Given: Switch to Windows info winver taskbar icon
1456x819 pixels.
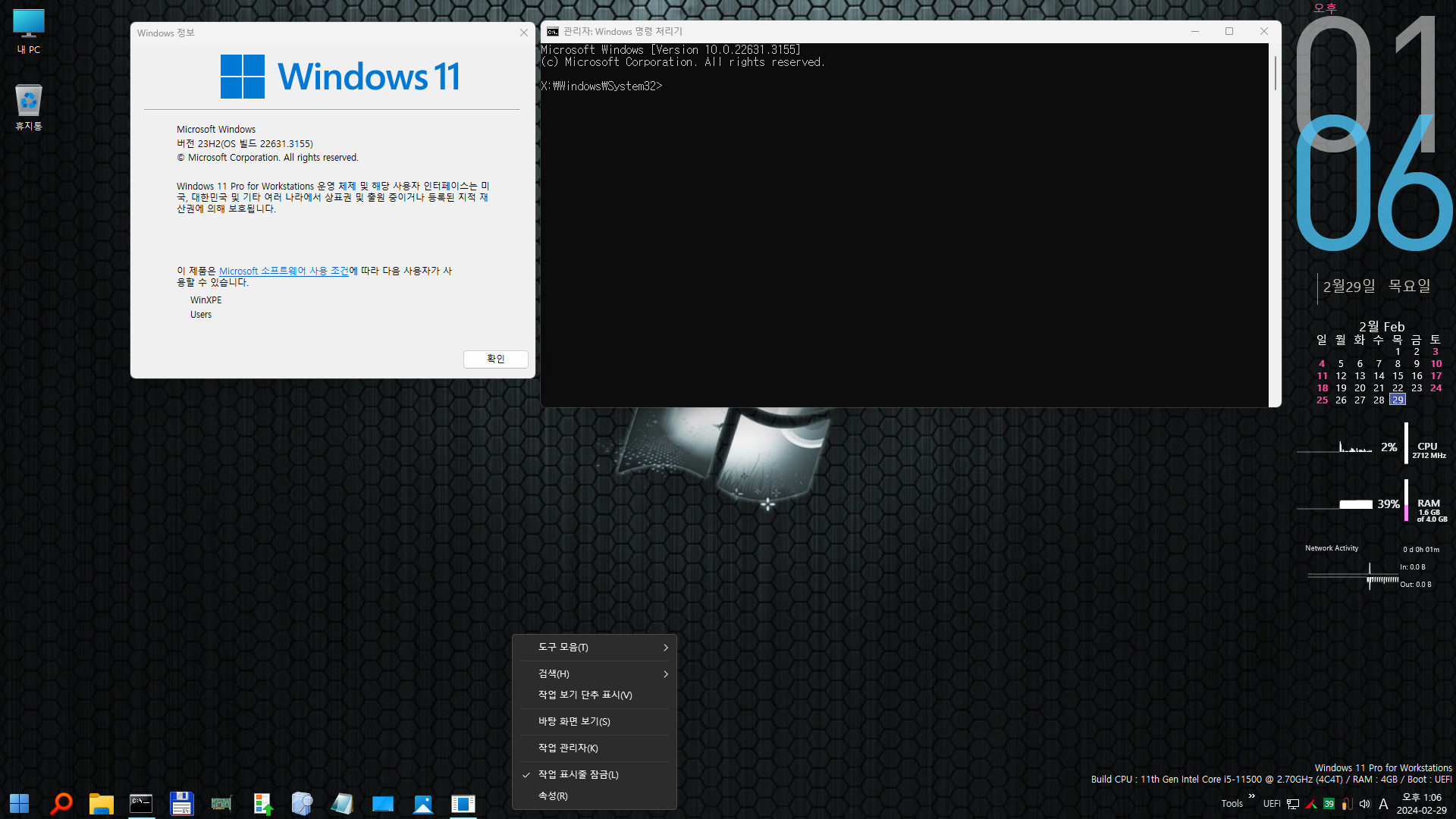Looking at the screenshot, I should pos(463,804).
